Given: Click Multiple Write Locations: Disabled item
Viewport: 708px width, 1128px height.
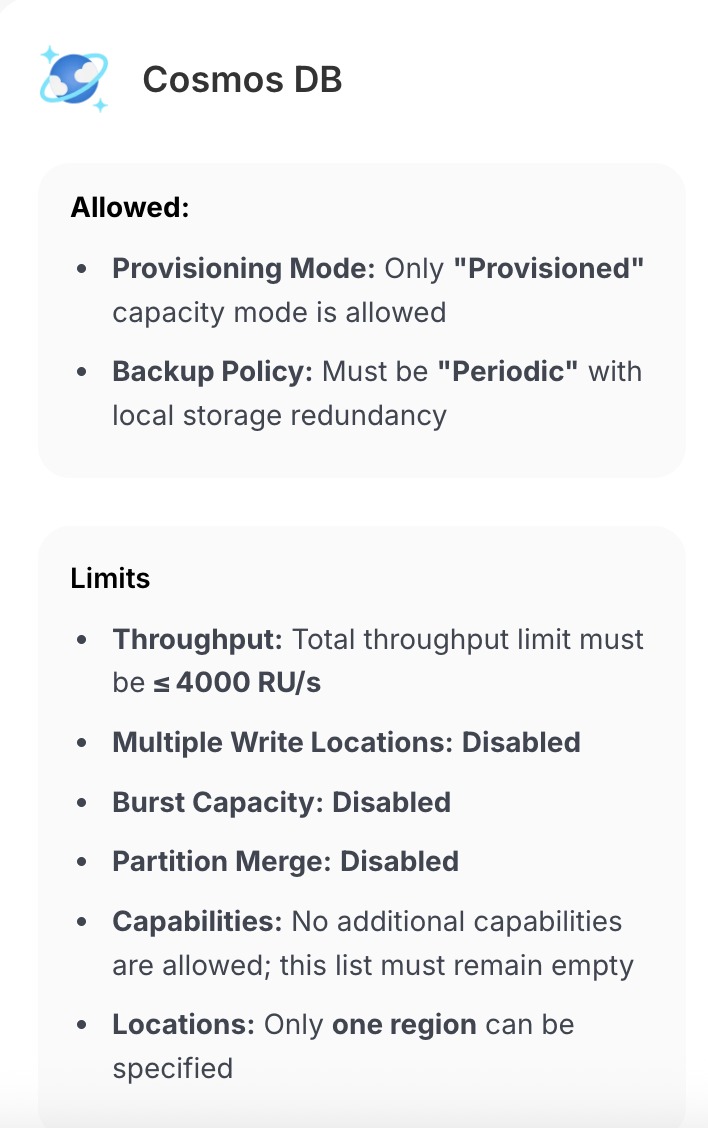Looking at the screenshot, I should tap(346, 743).
